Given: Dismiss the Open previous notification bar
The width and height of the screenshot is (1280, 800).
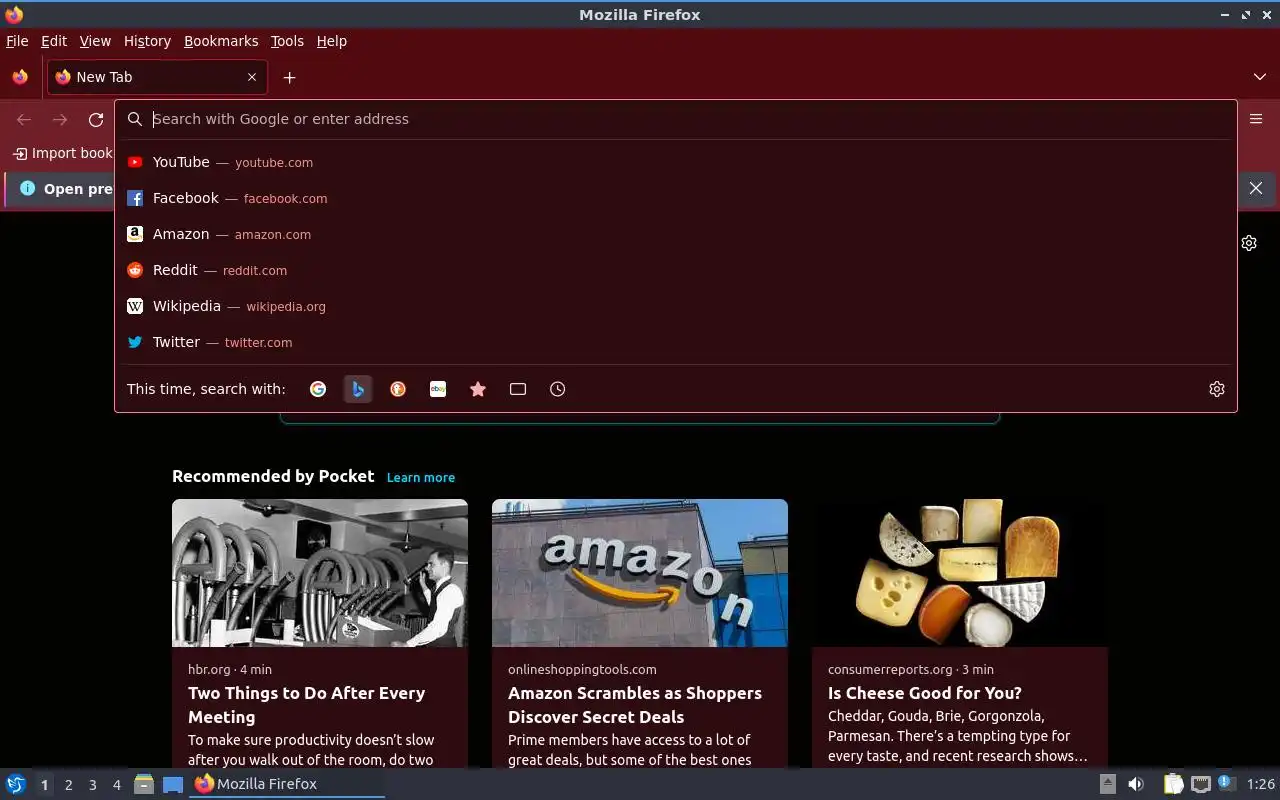Looking at the screenshot, I should 1256,188.
